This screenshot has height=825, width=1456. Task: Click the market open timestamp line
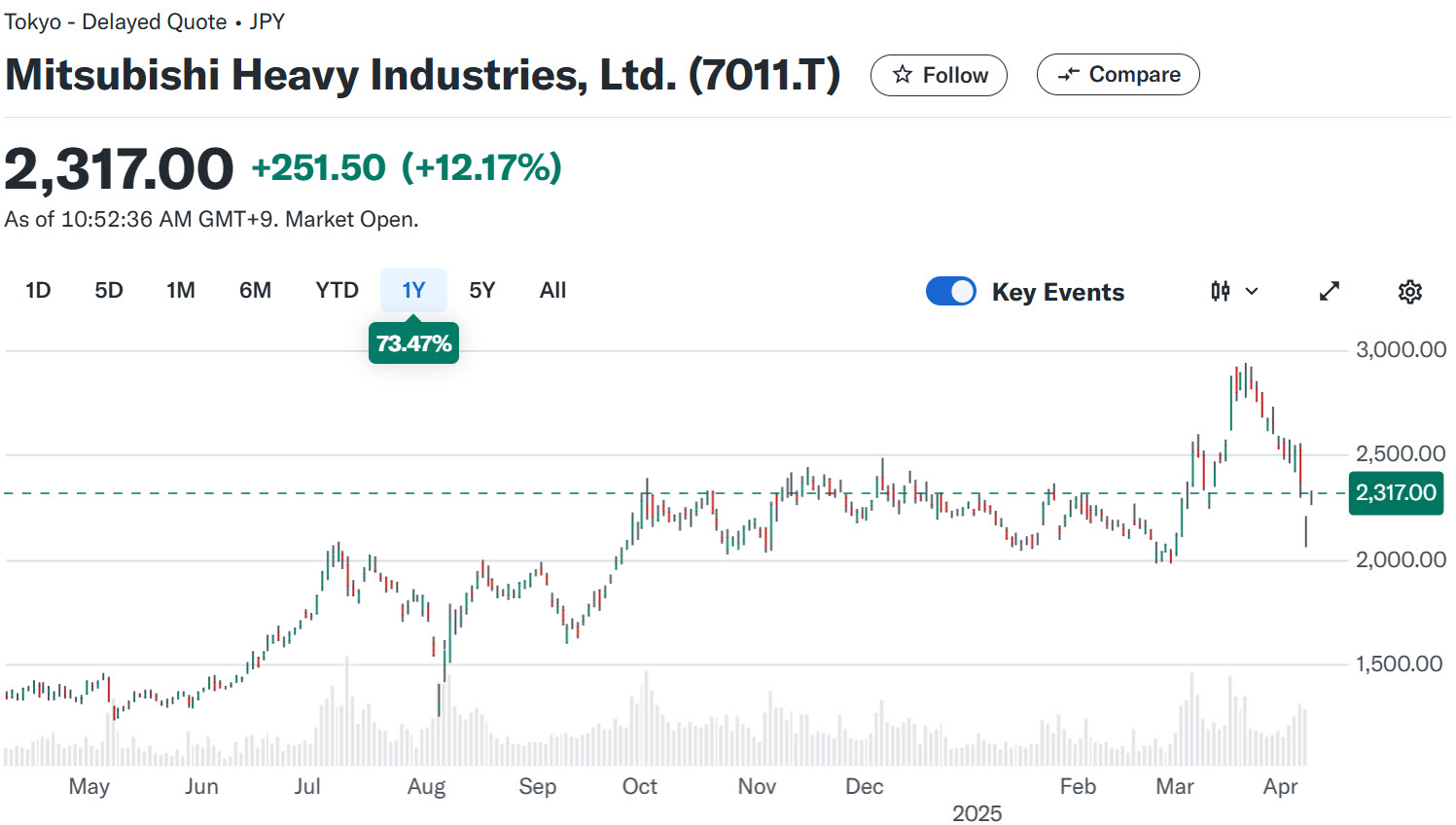click(211, 220)
